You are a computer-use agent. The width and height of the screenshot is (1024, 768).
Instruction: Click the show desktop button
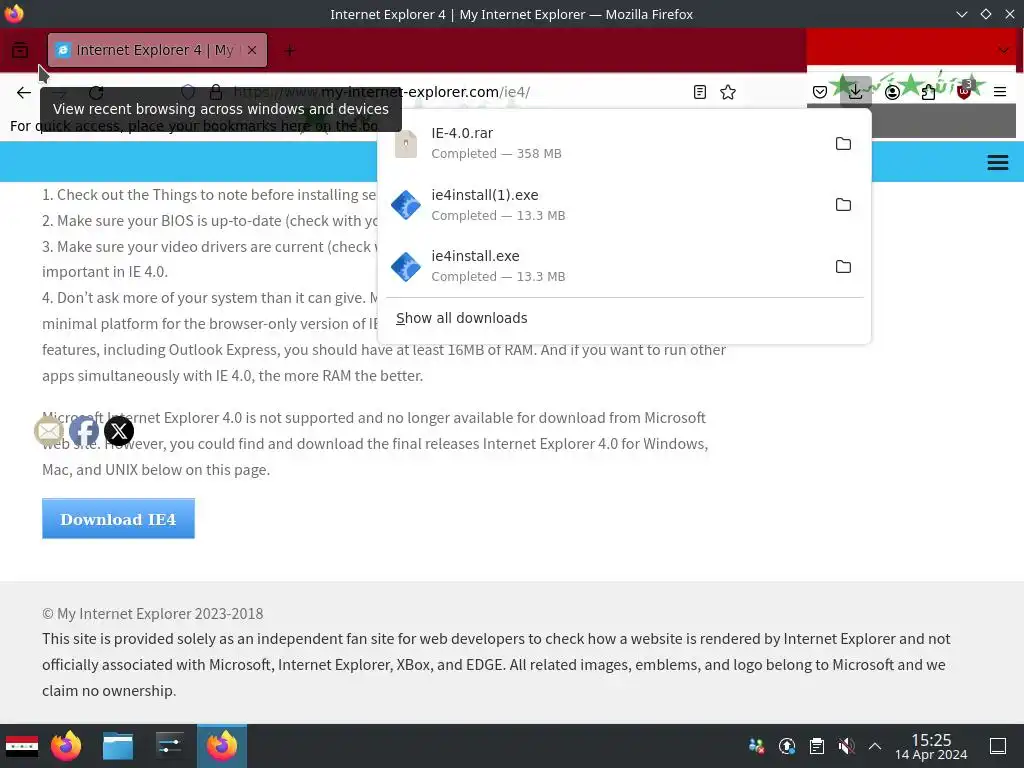coord(998,746)
